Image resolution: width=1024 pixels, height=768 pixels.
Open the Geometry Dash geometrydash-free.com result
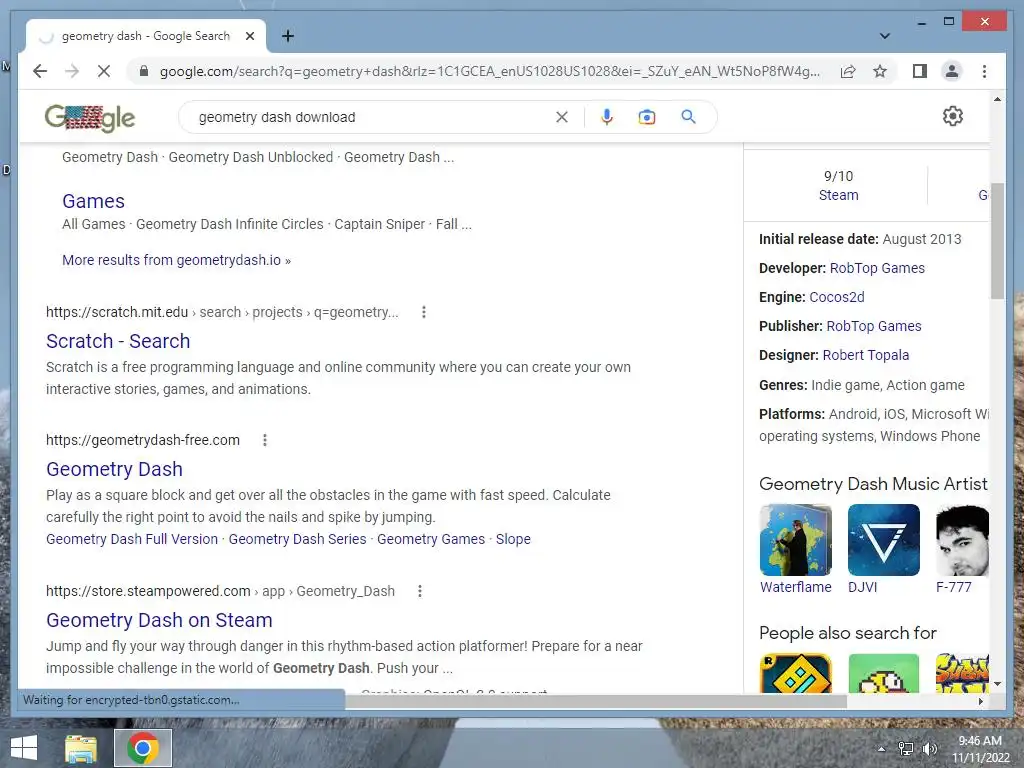point(114,469)
